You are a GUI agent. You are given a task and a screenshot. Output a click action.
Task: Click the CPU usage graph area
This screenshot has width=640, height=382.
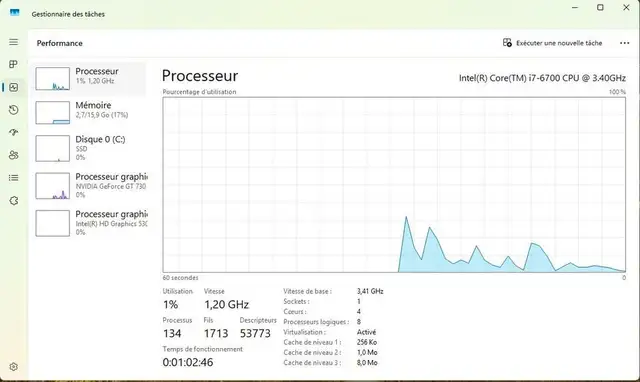394,184
